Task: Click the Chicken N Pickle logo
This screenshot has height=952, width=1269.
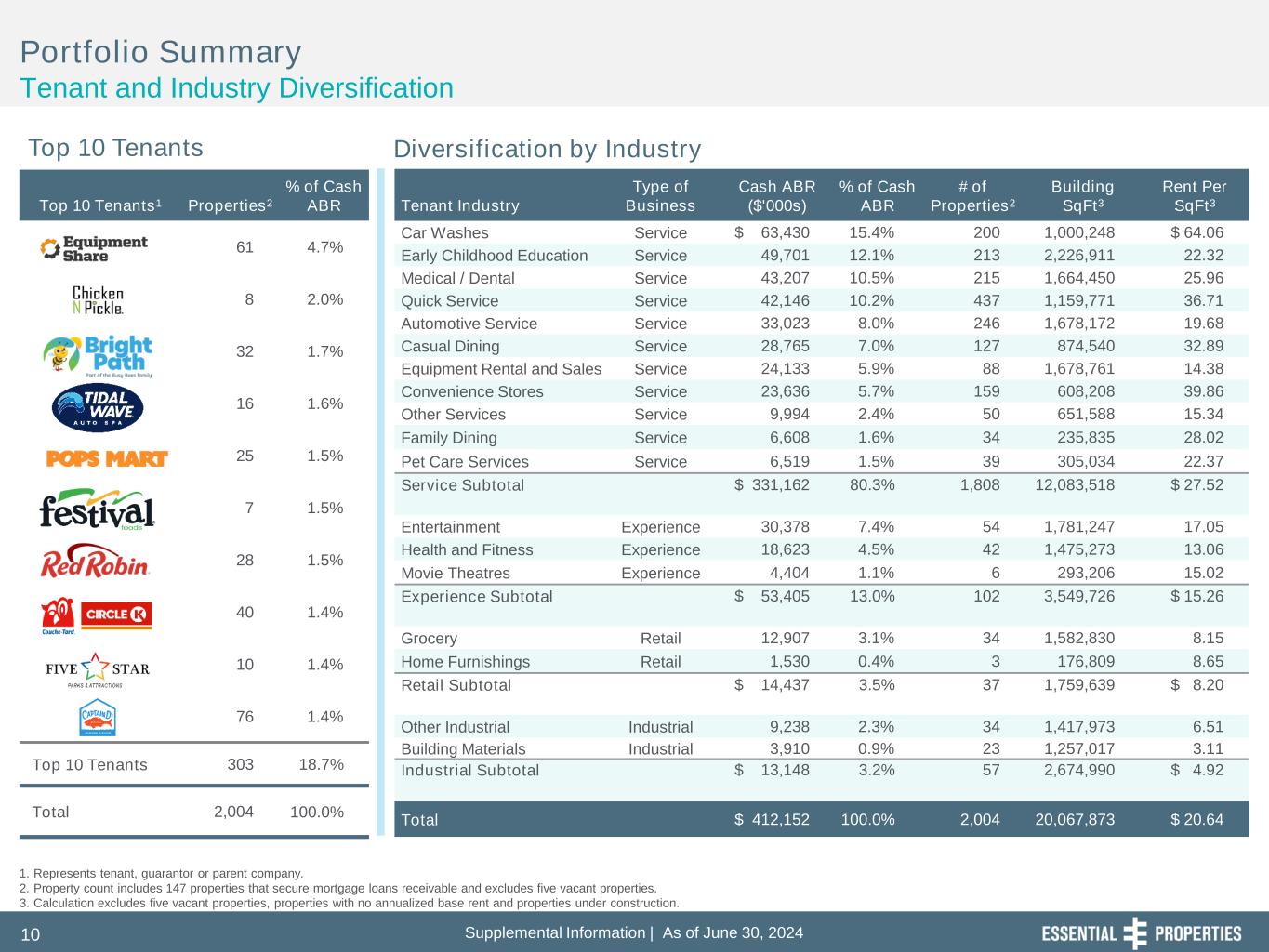Action: pyautogui.click(x=98, y=299)
